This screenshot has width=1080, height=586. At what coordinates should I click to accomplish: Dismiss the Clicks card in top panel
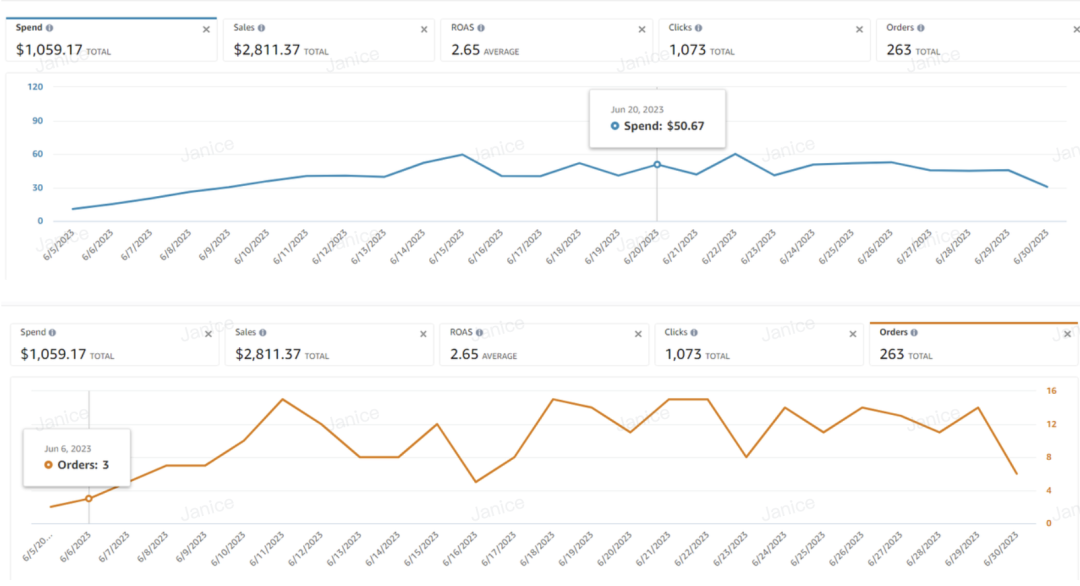[x=859, y=30]
